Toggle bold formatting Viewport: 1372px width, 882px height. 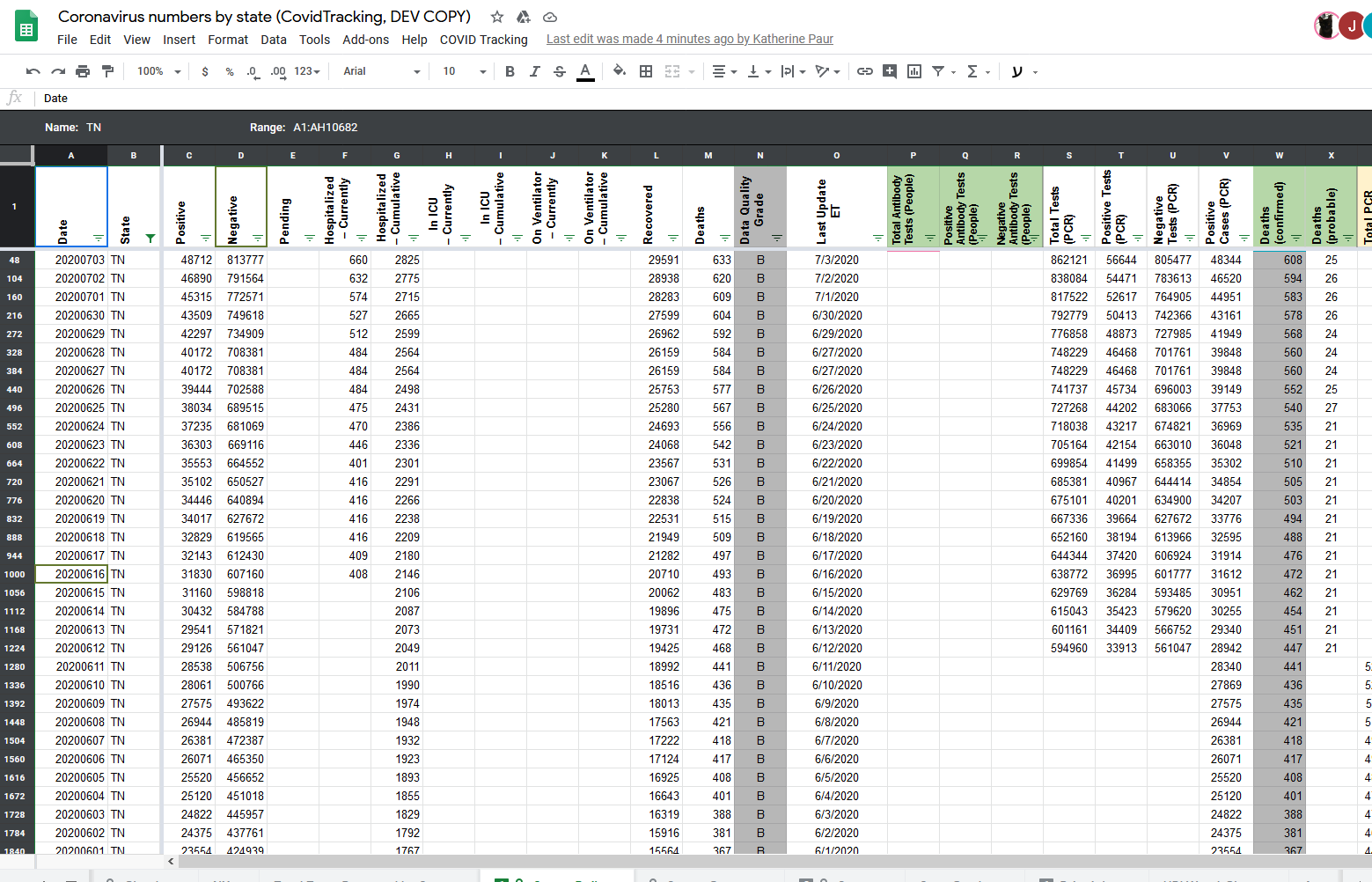pyautogui.click(x=510, y=71)
